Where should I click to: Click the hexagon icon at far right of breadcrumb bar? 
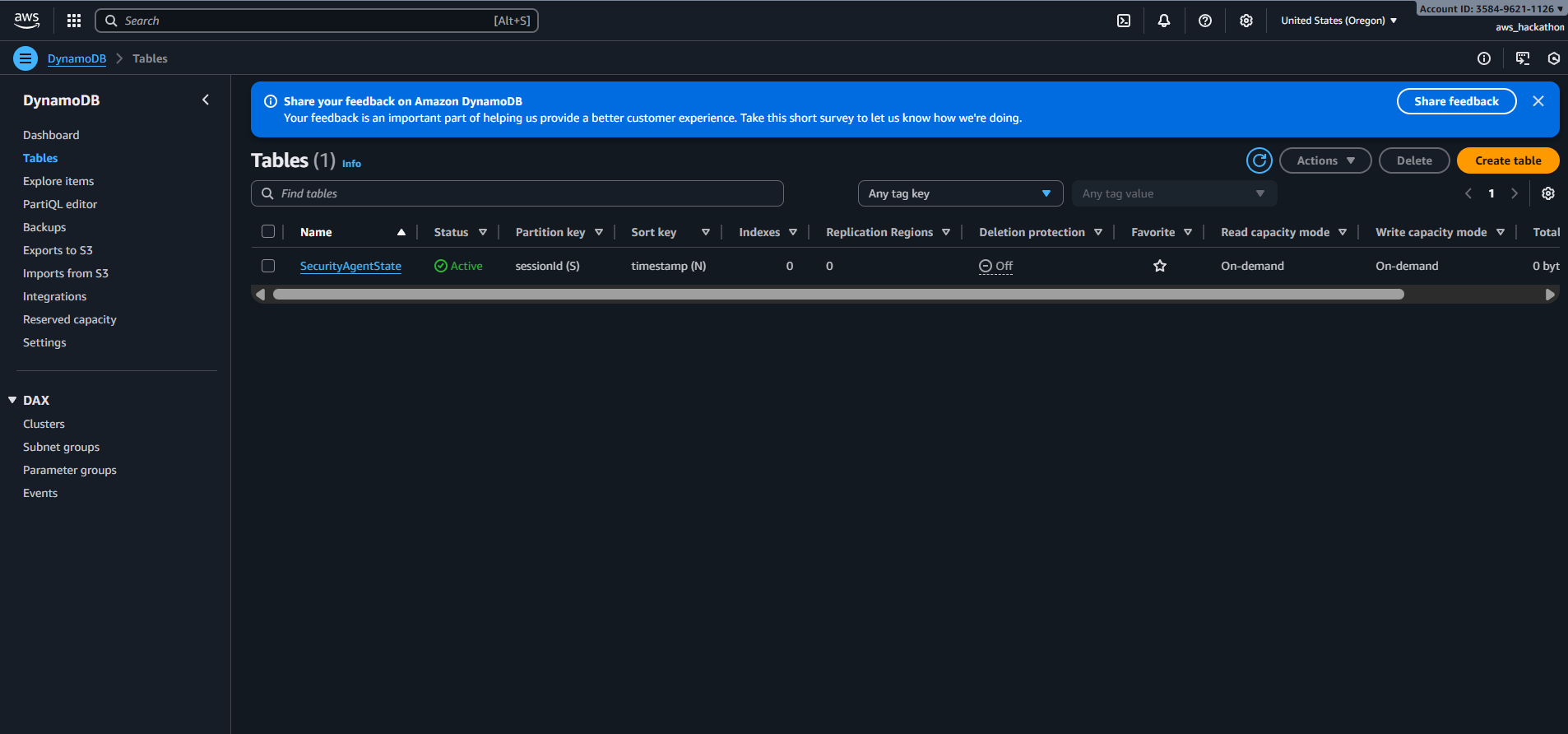[x=1554, y=58]
